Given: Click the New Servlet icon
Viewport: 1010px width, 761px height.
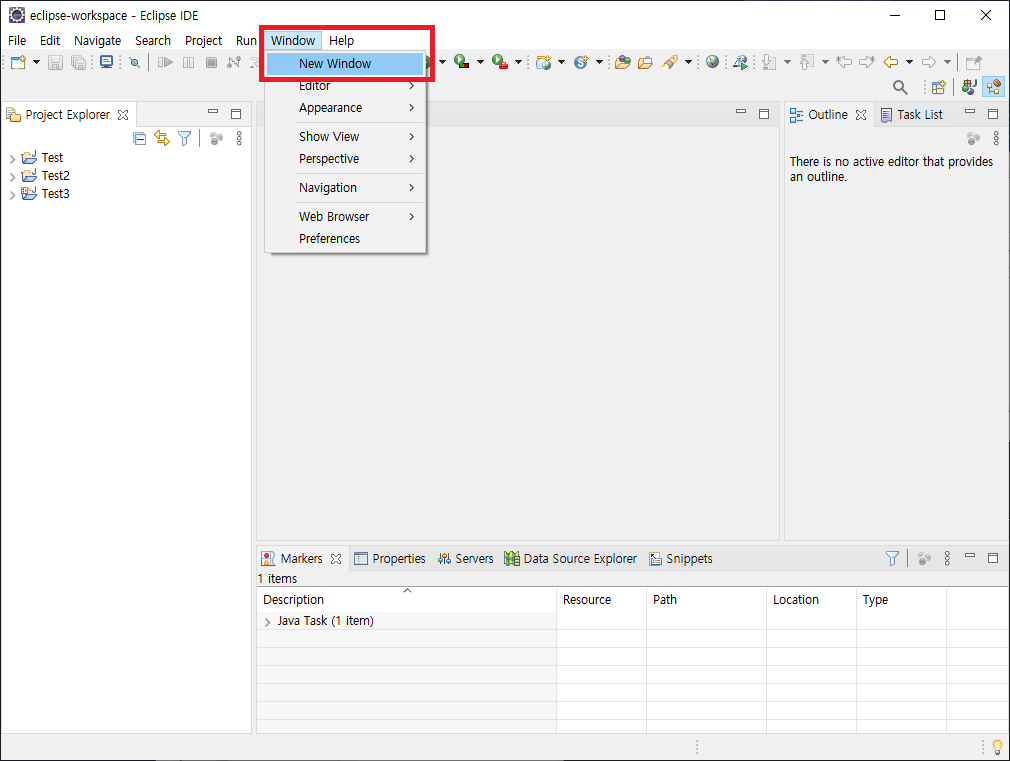Looking at the screenshot, I should (582, 63).
